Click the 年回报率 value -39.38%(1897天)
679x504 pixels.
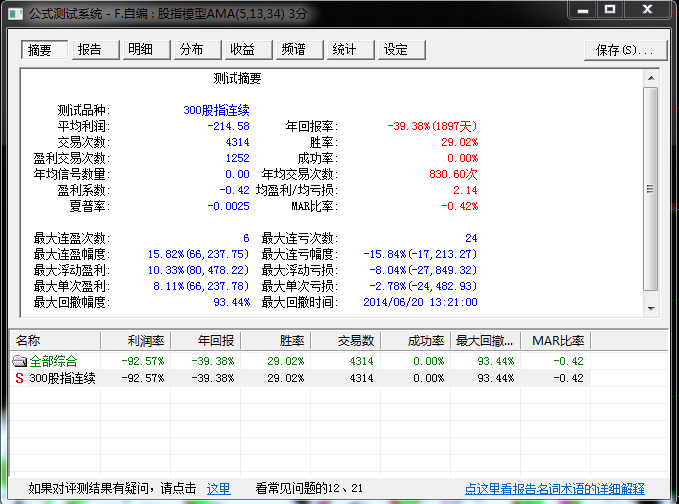(x=432, y=126)
